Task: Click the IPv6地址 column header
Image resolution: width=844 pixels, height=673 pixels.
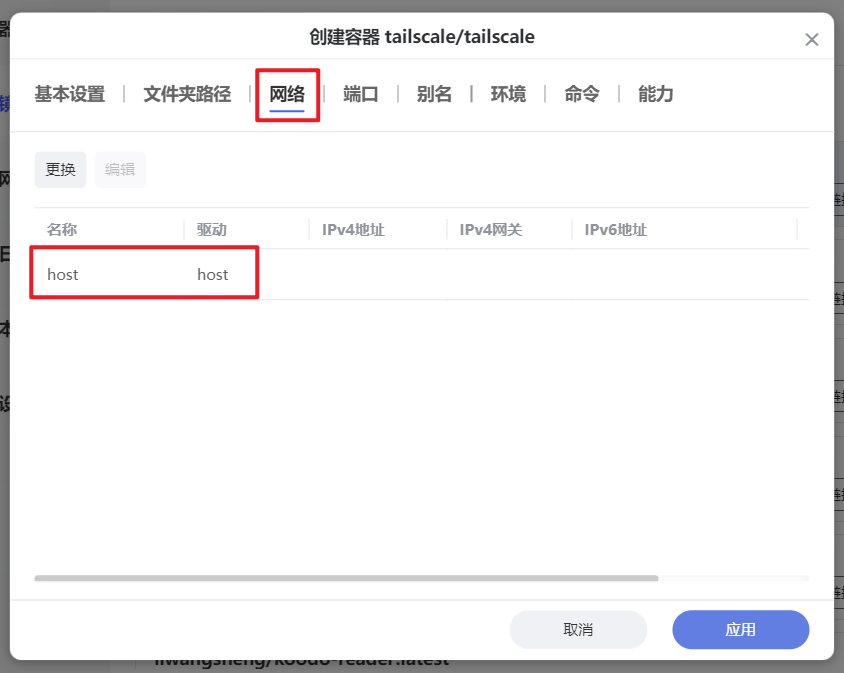Action: point(616,229)
